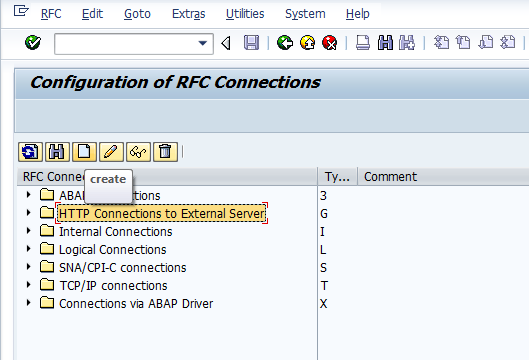This screenshot has height=360, width=529.
Task: Expand the TCP/IP connections node
Action: [x=29, y=285]
